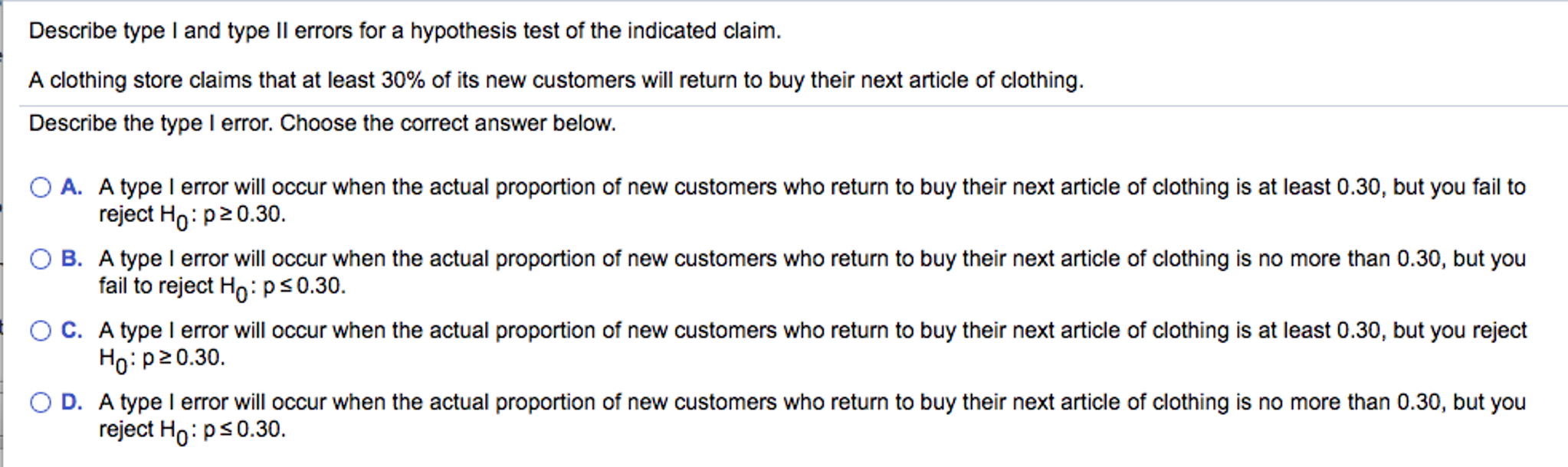Select radio button for answer A

[41, 188]
